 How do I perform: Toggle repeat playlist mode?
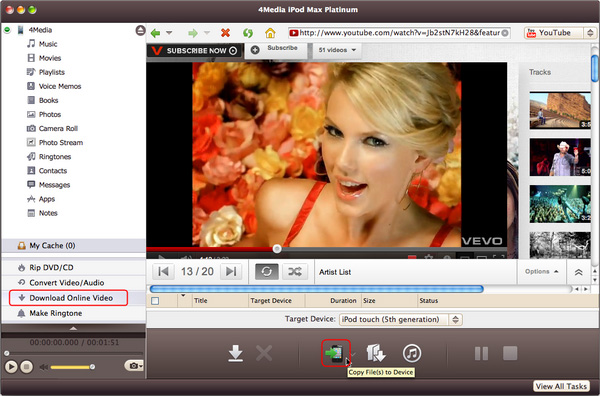click(267, 272)
